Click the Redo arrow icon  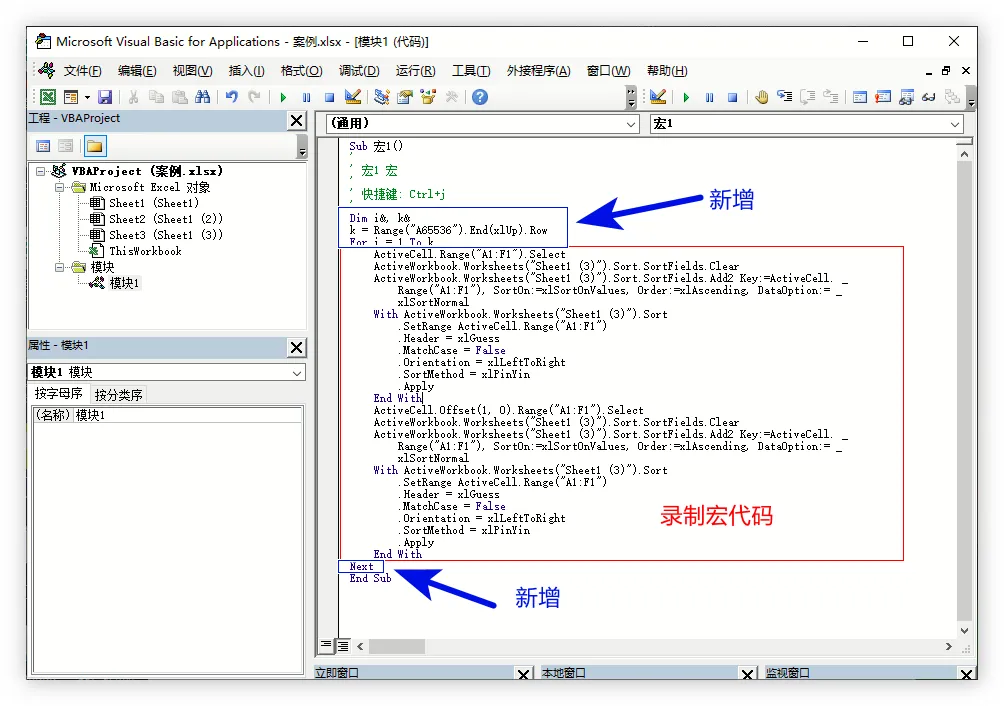click(x=255, y=97)
